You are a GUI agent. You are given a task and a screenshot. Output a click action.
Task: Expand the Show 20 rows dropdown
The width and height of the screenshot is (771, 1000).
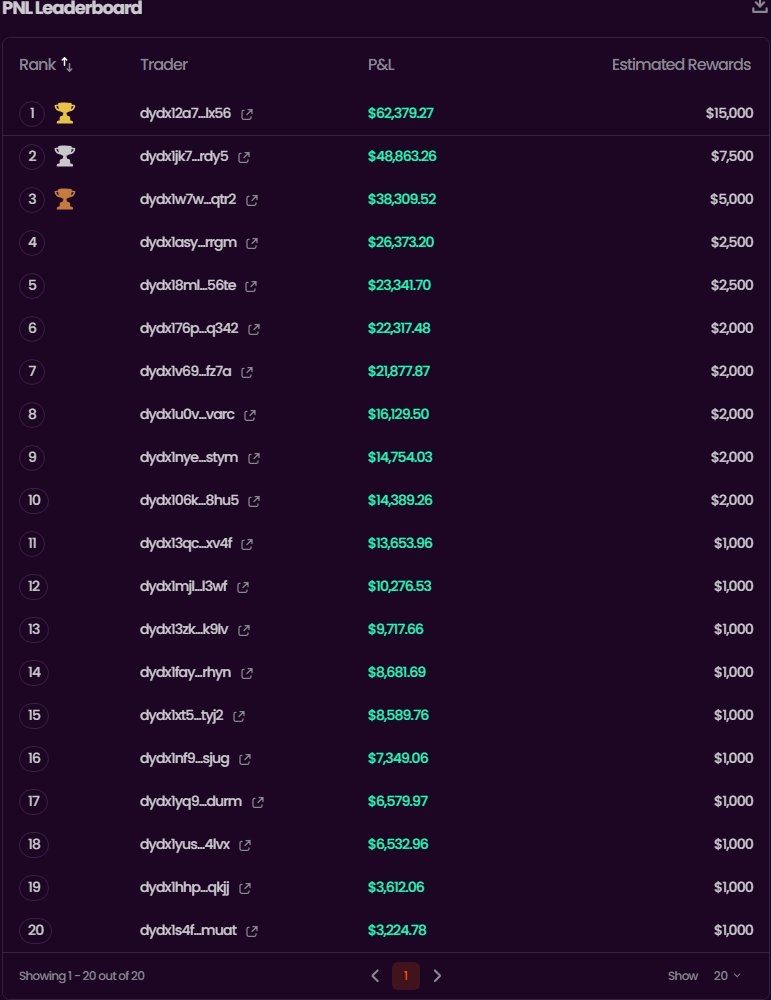(727, 975)
